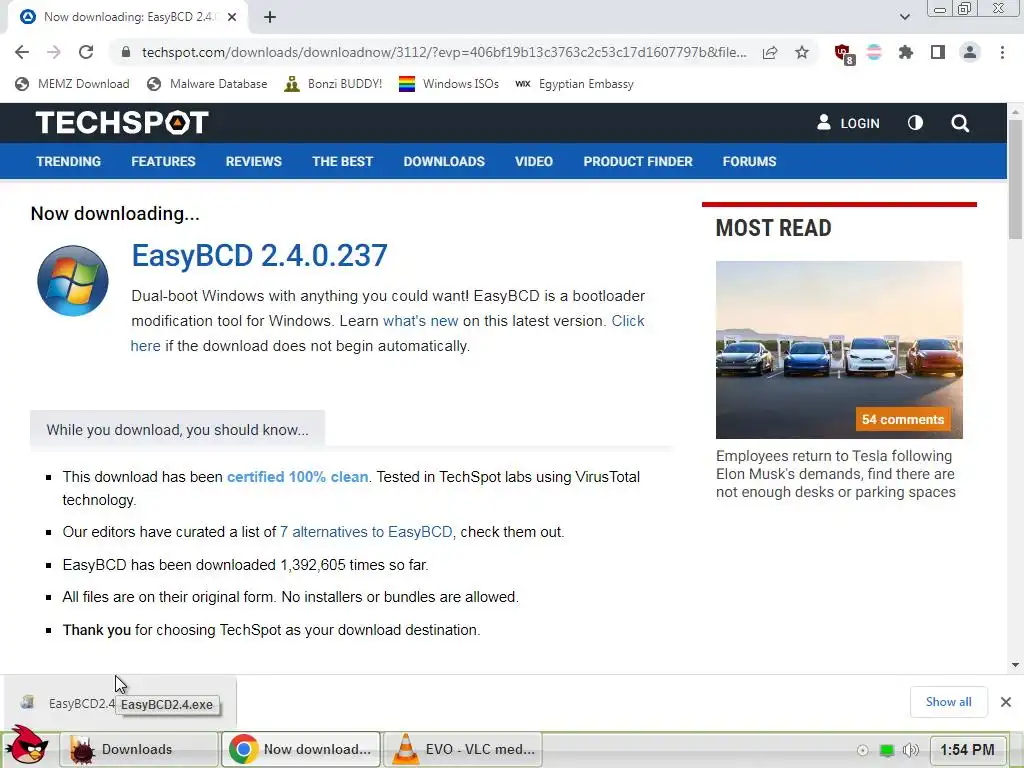1024x768 pixels.
Task: Open TechSpot search magnifier
Action: pyautogui.click(x=960, y=123)
